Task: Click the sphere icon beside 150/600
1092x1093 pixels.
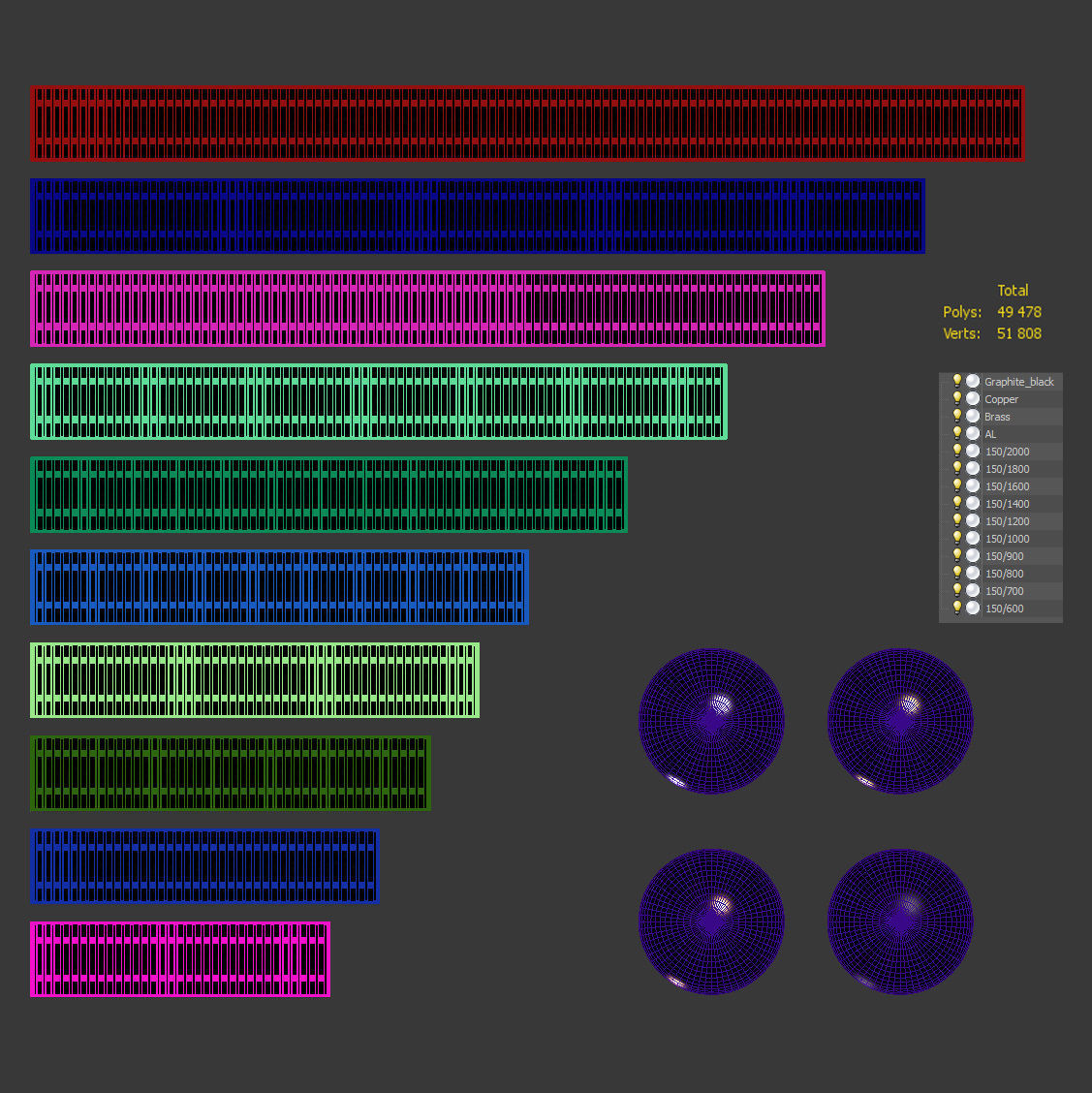Action: [973, 608]
